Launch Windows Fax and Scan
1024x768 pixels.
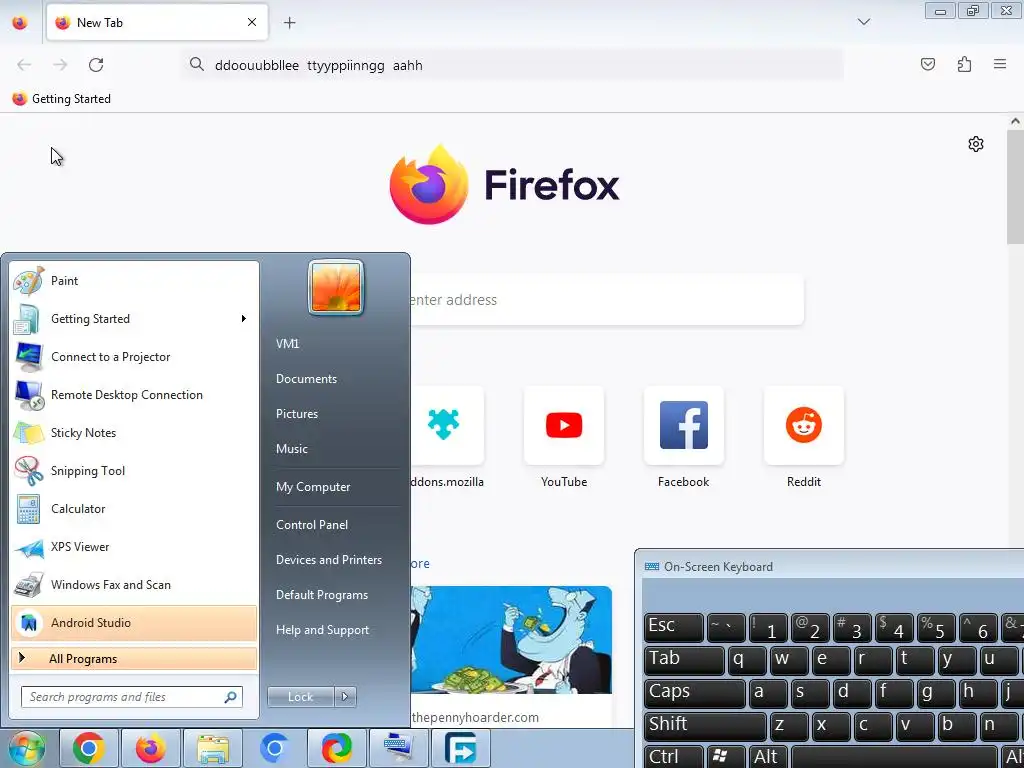point(134,584)
